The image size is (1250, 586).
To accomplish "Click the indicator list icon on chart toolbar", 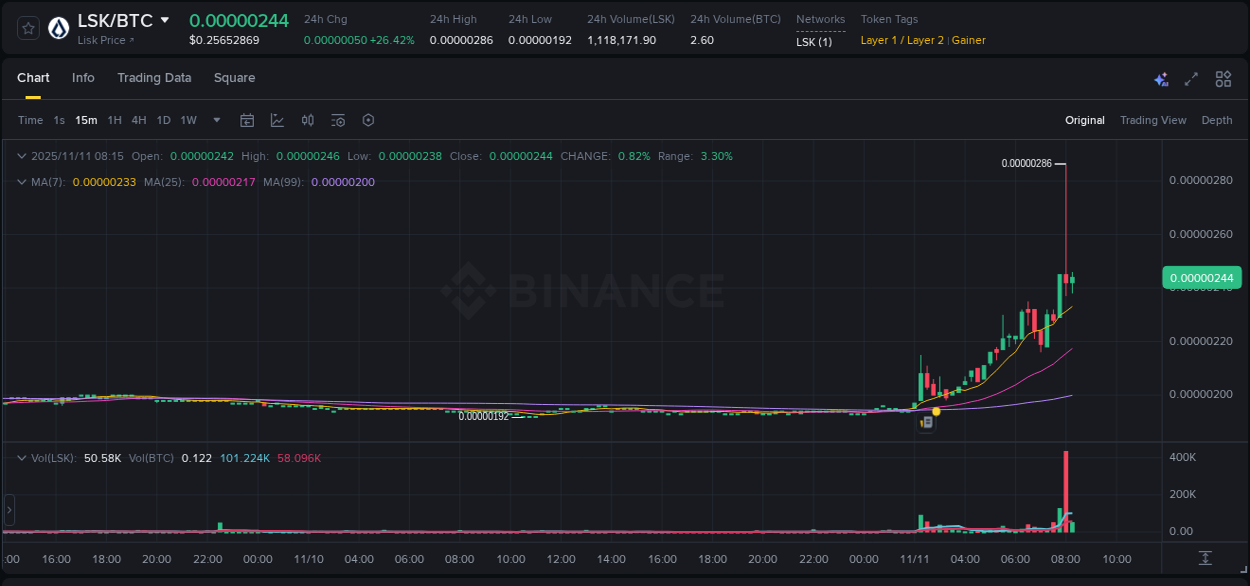I will pos(337,120).
